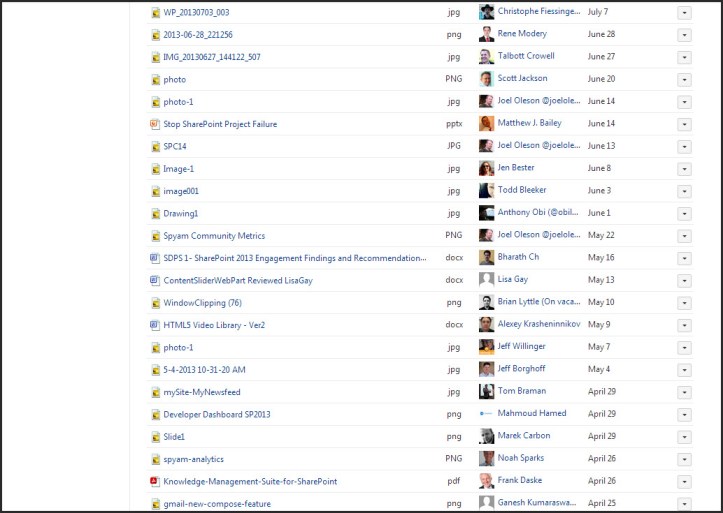
Task: Click Lisa Gay's placeholder avatar
Action: 486,280
